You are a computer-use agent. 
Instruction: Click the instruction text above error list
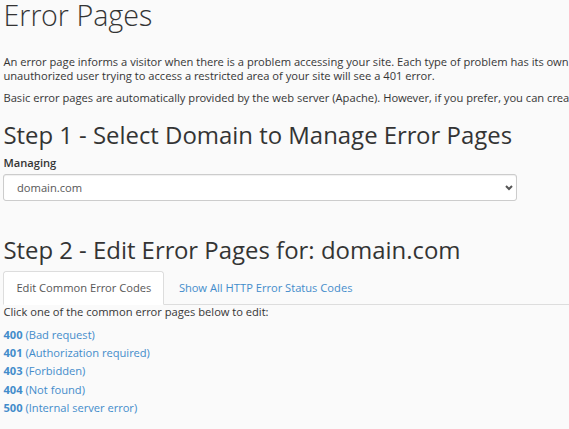(136, 312)
